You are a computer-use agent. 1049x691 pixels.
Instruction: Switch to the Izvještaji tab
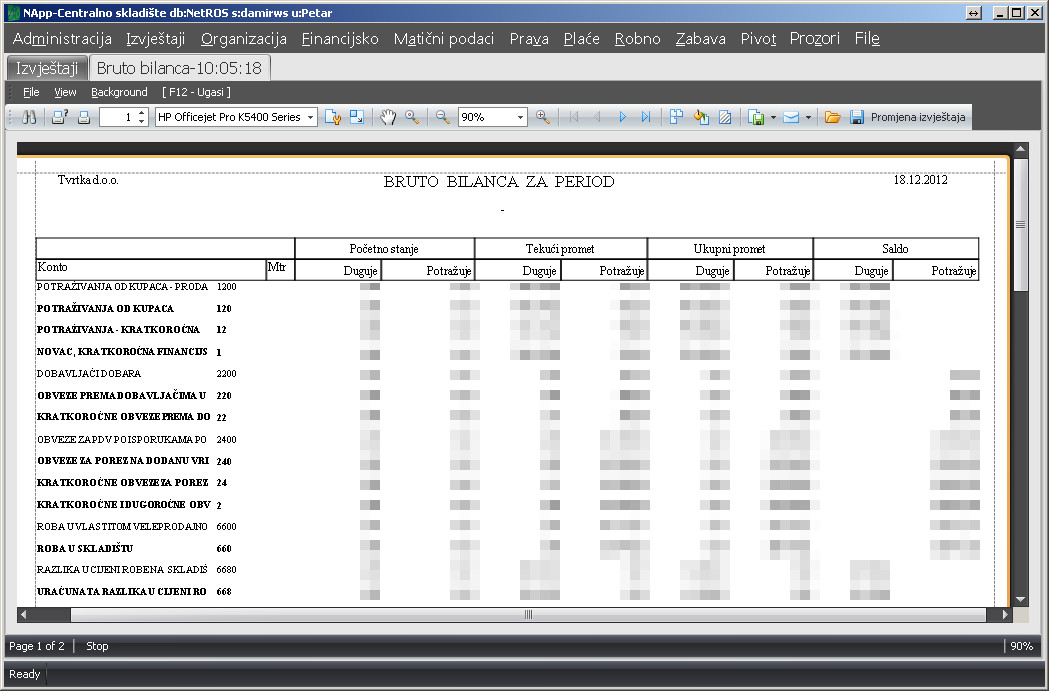[x=47, y=68]
